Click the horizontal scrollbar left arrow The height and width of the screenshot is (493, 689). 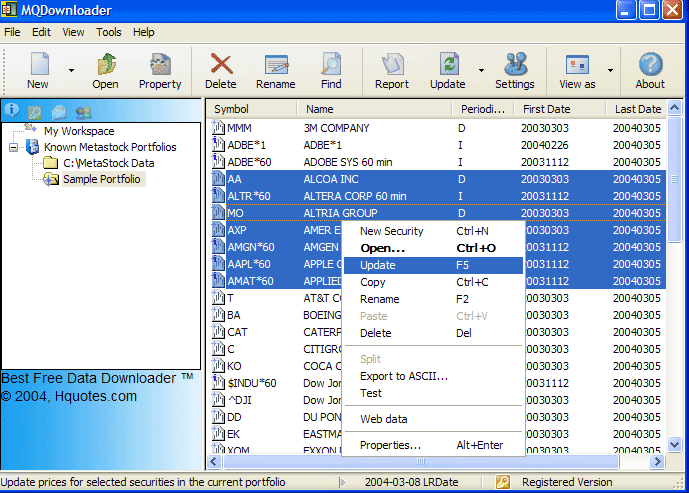(214, 461)
